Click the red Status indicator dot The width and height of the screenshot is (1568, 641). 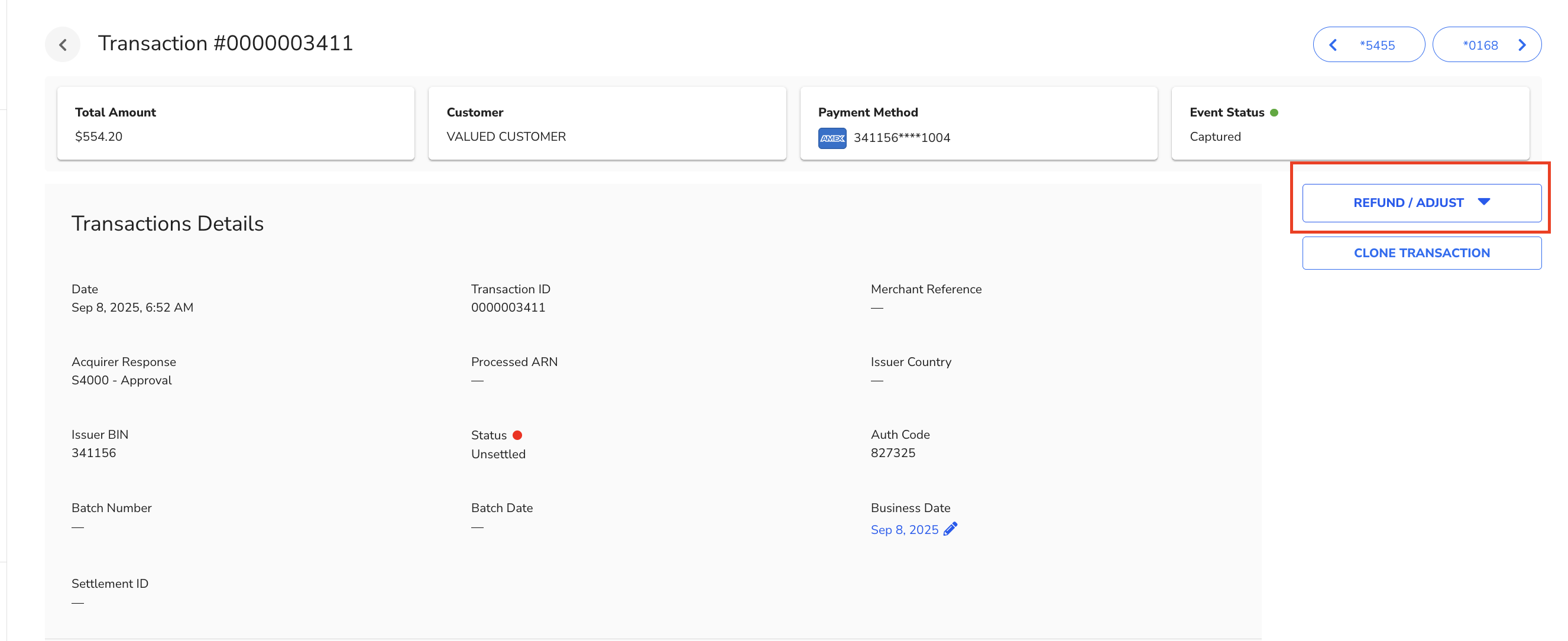[x=517, y=435]
